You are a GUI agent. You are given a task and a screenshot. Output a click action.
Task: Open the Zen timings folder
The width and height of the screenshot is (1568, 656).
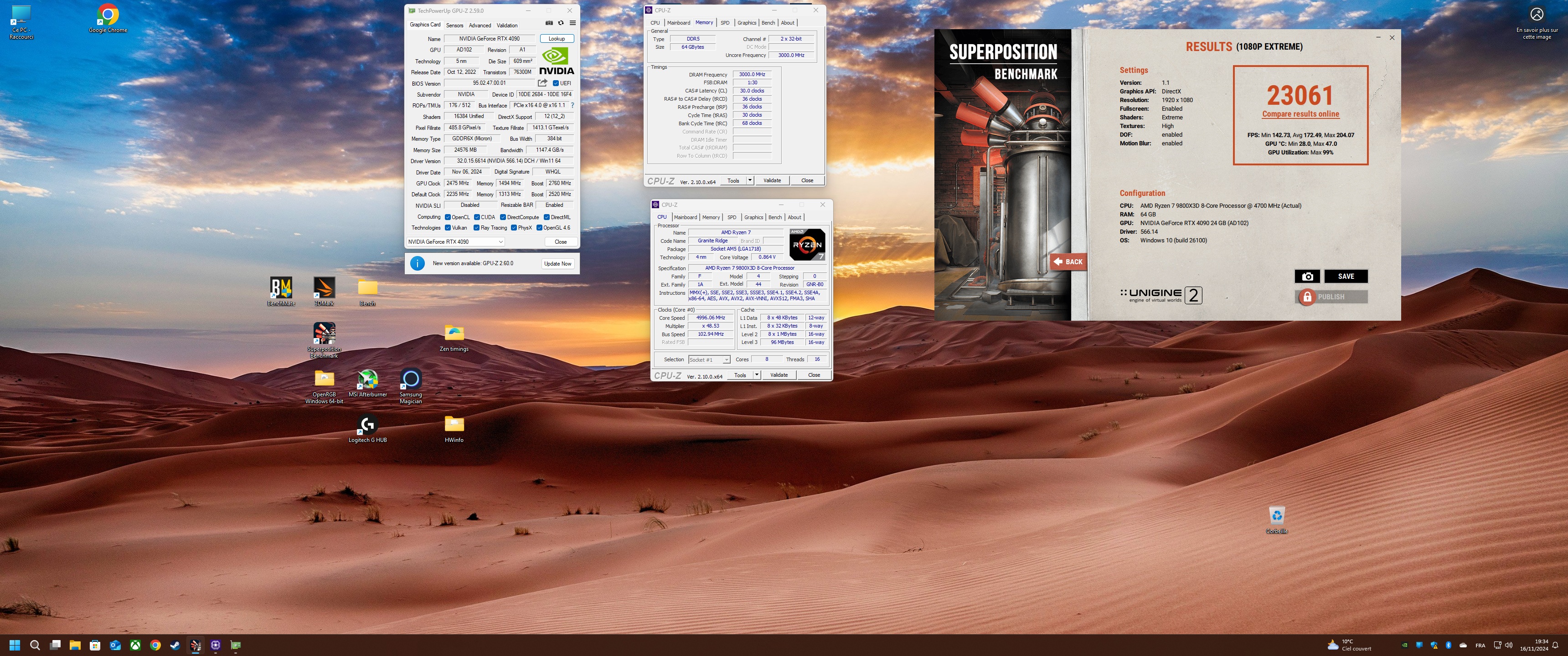454,338
